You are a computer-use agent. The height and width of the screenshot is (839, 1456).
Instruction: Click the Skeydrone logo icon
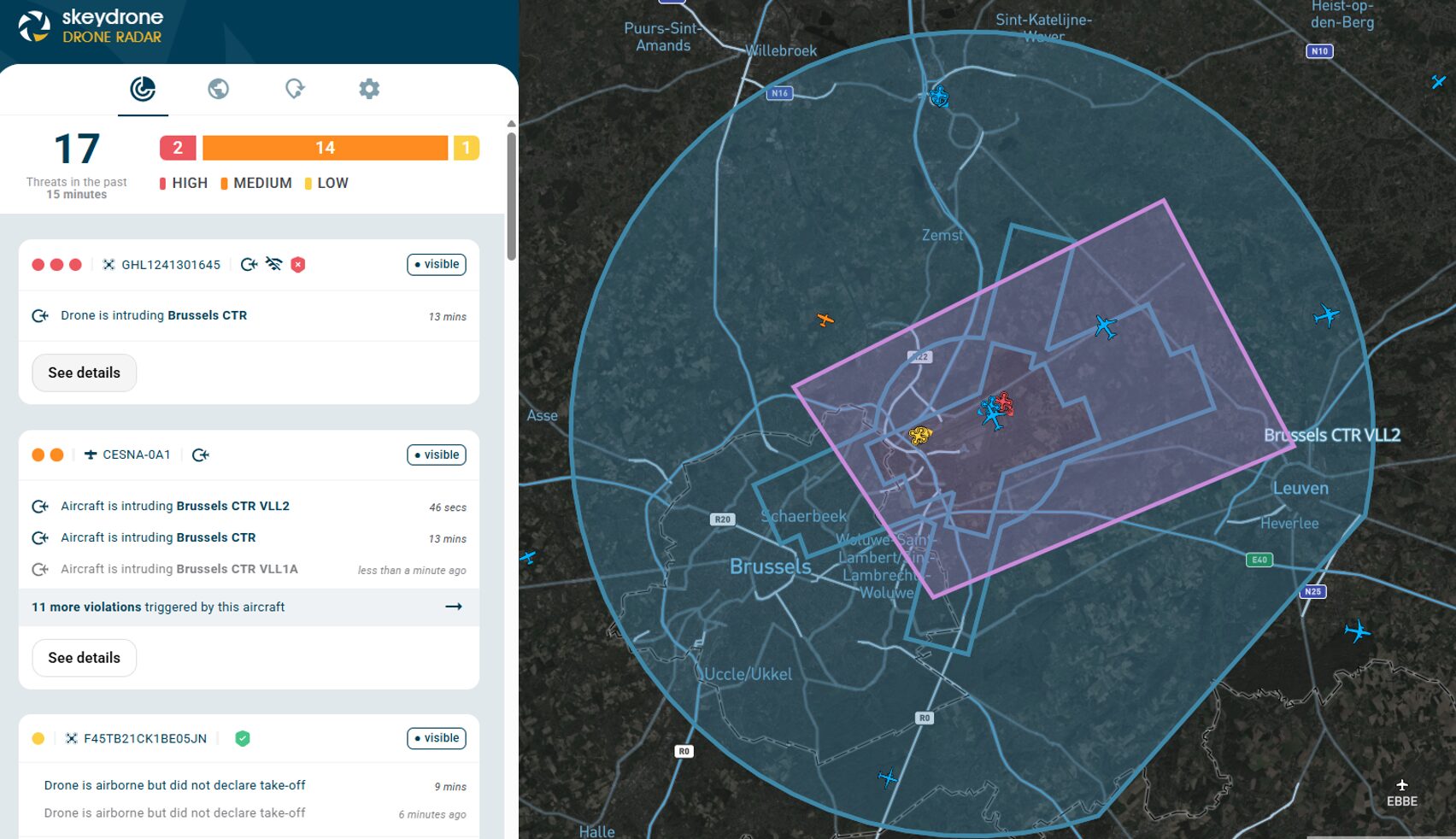coord(34,26)
